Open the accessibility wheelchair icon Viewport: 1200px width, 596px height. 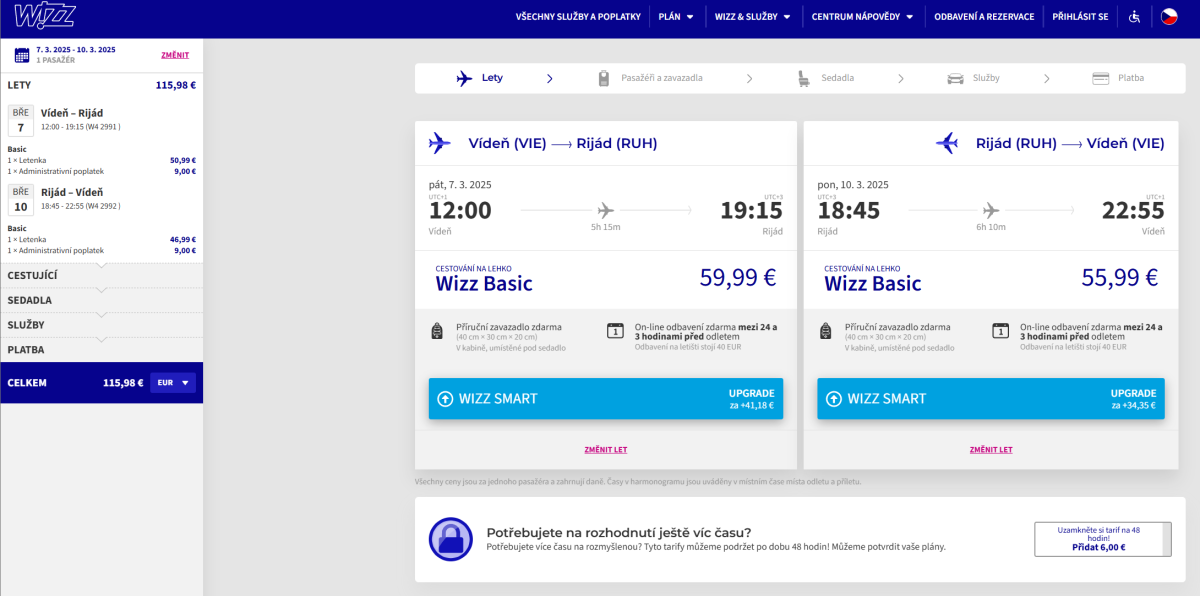1134,17
